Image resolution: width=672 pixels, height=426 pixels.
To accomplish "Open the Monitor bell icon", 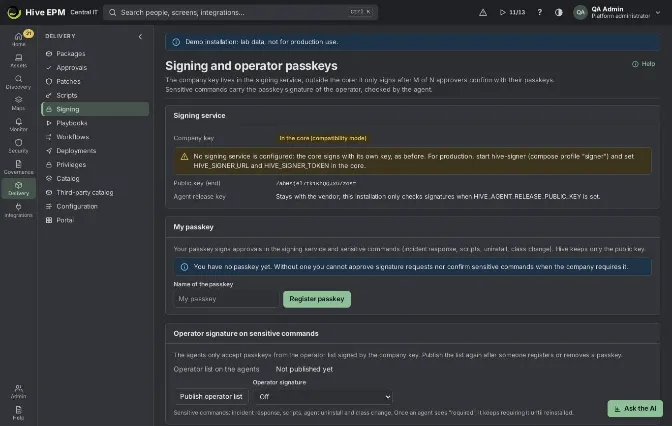I will click(18, 125).
